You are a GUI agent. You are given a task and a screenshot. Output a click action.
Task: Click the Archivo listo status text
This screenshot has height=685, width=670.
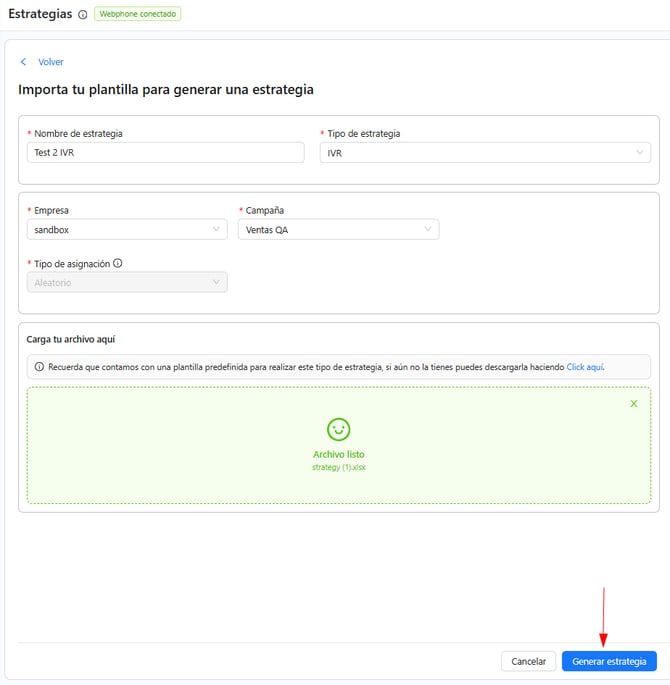pyautogui.click(x=339, y=454)
